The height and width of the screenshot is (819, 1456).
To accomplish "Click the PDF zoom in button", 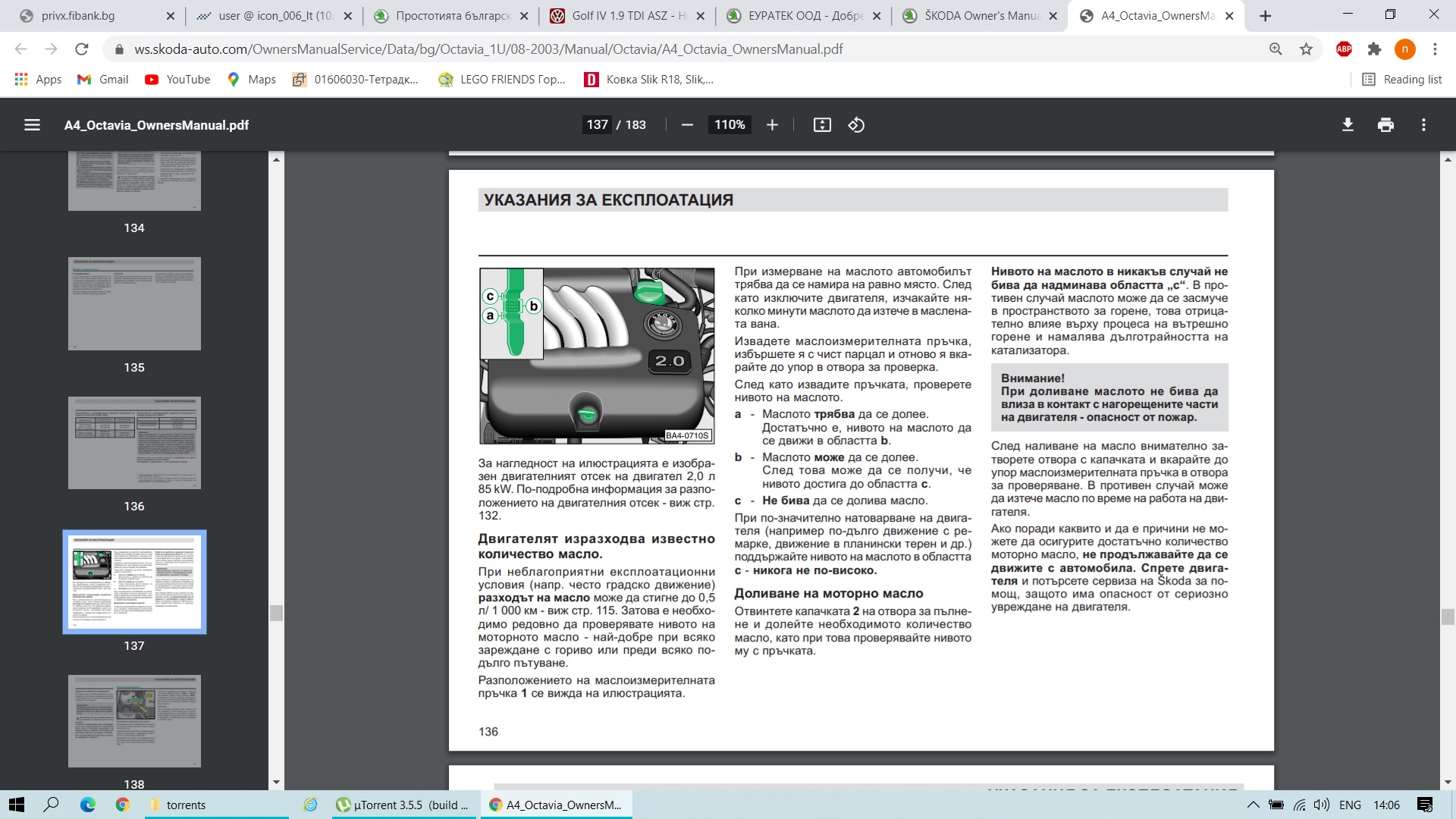I will 772,125.
